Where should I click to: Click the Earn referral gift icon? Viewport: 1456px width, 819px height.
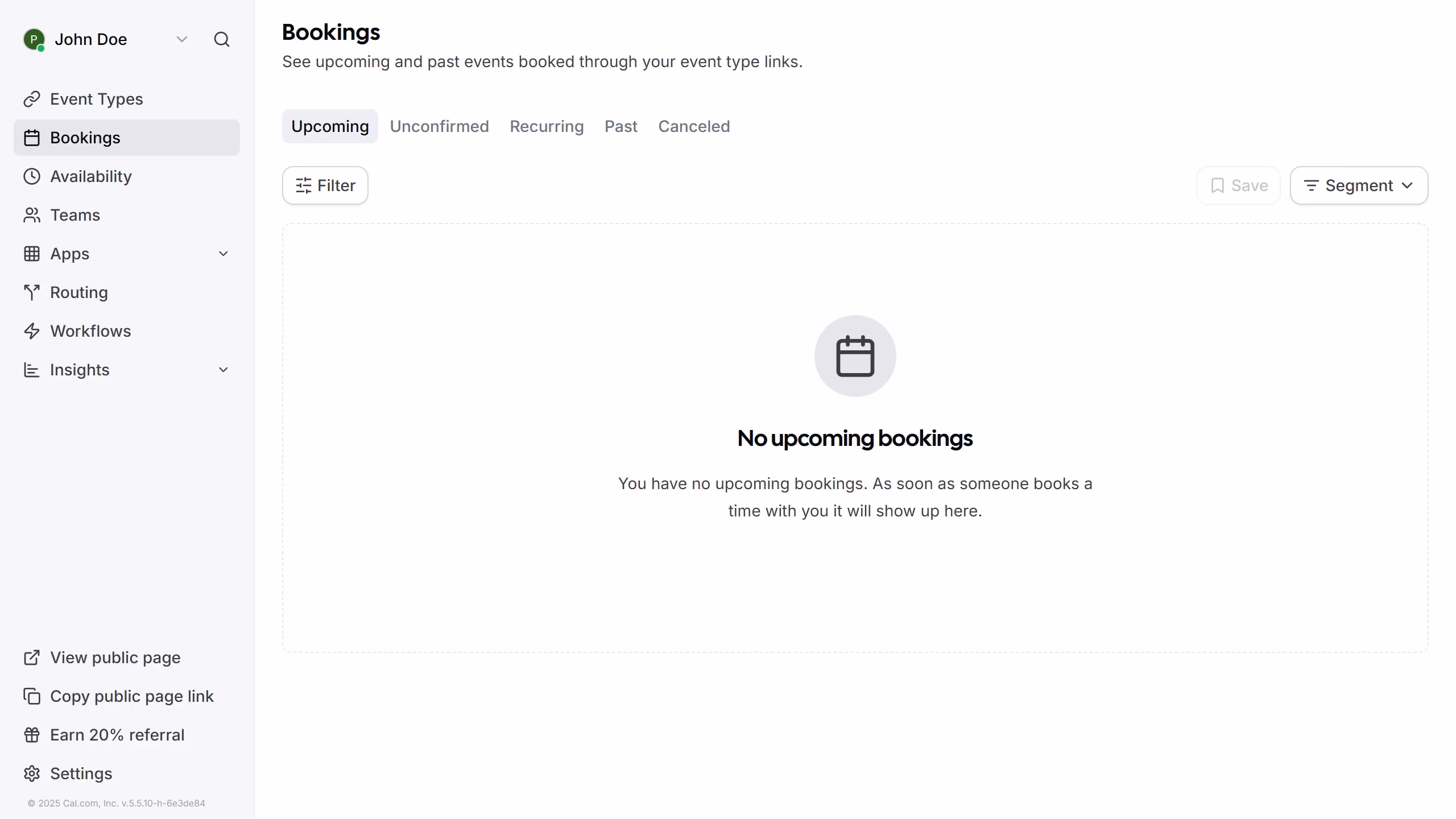point(32,735)
